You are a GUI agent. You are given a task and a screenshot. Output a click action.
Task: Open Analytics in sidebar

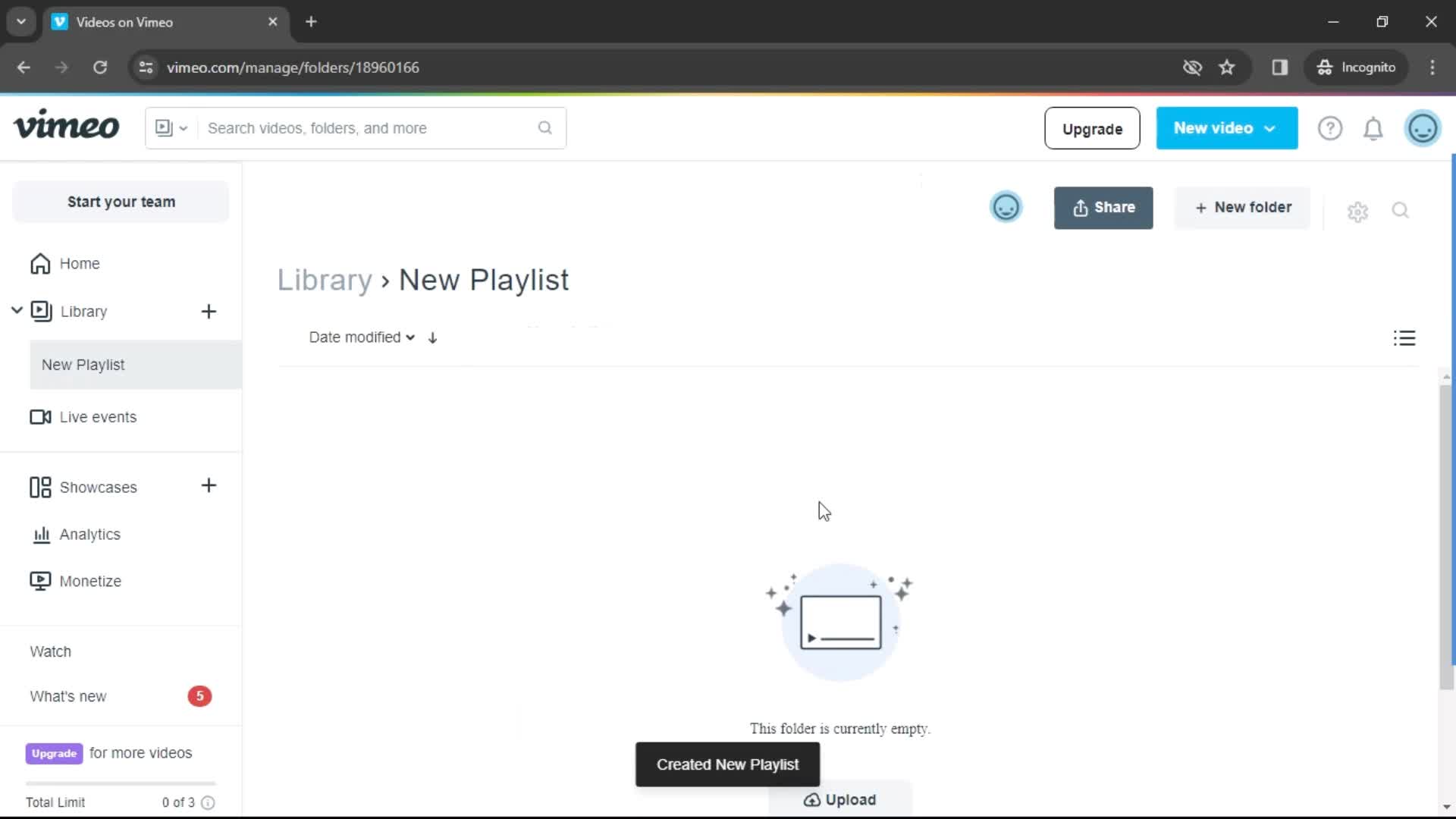(x=89, y=535)
